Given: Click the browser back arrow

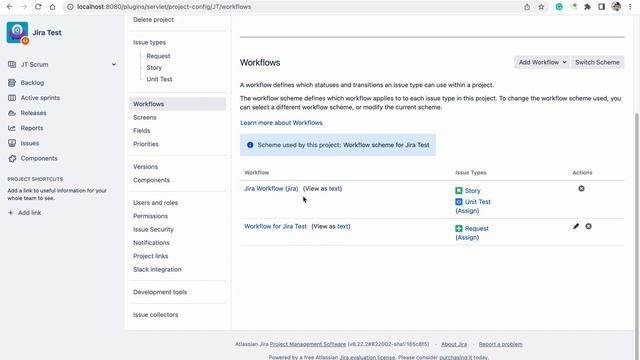Looking at the screenshot, I should coord(9,7).
